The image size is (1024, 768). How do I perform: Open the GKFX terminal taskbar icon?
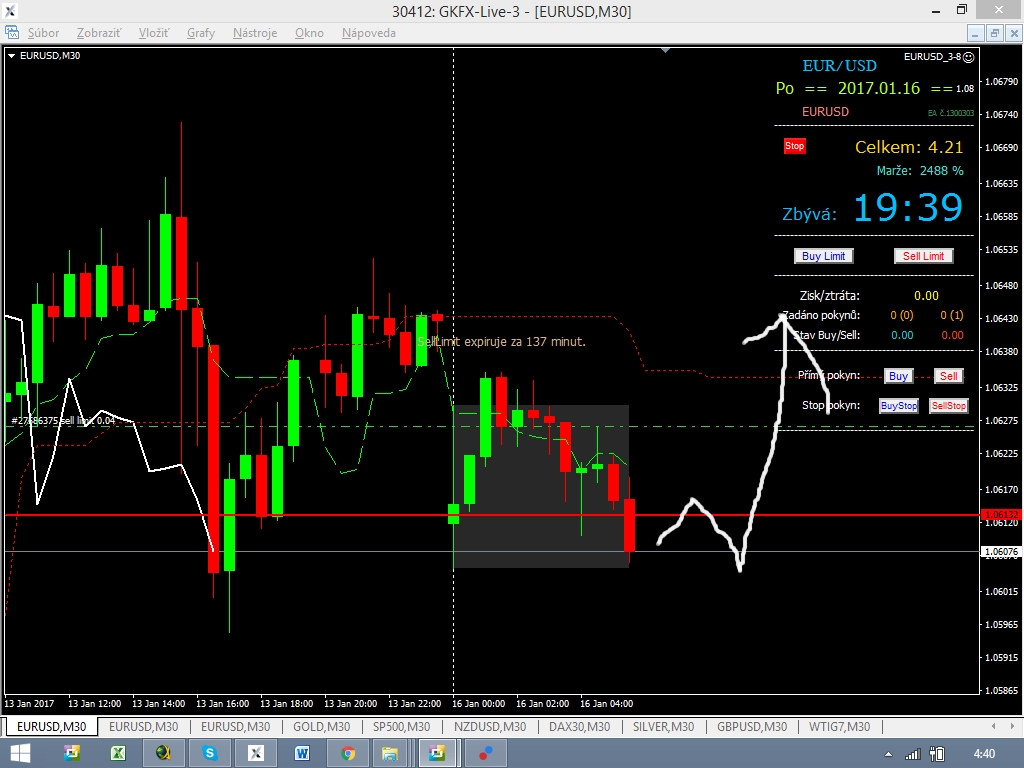click(255, 754)
